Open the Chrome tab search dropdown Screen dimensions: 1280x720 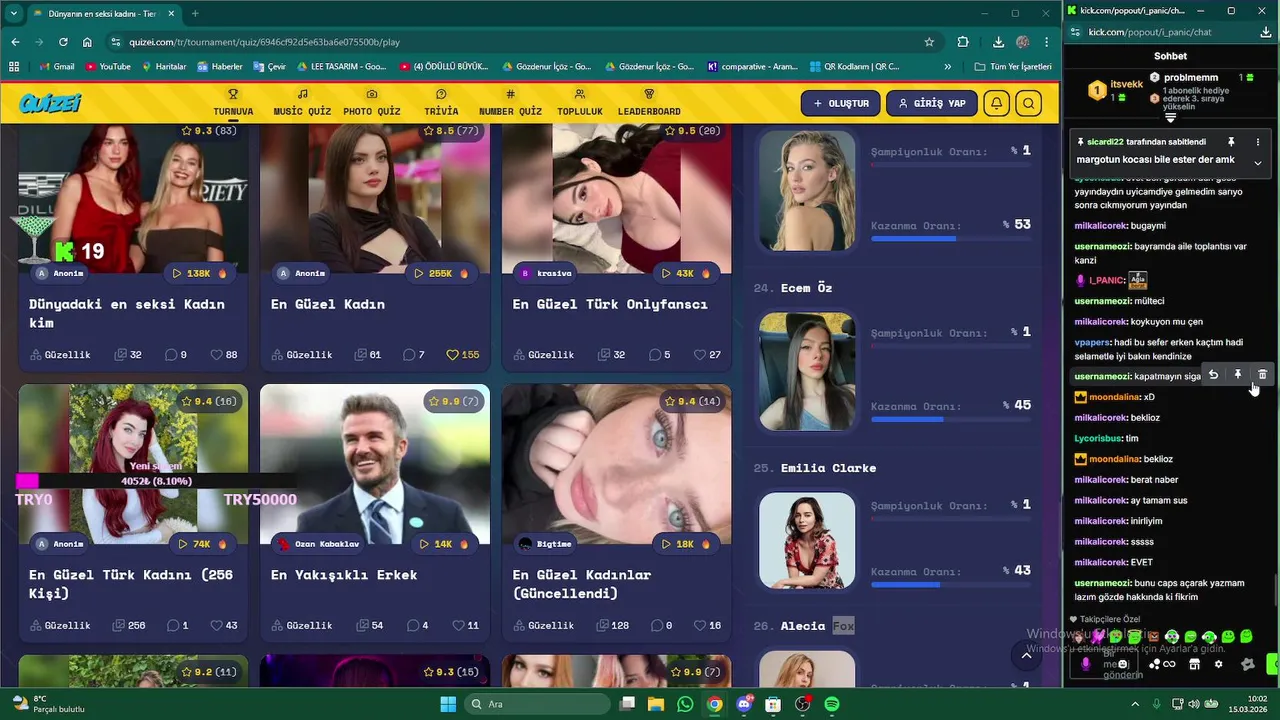tap(14, 14)
